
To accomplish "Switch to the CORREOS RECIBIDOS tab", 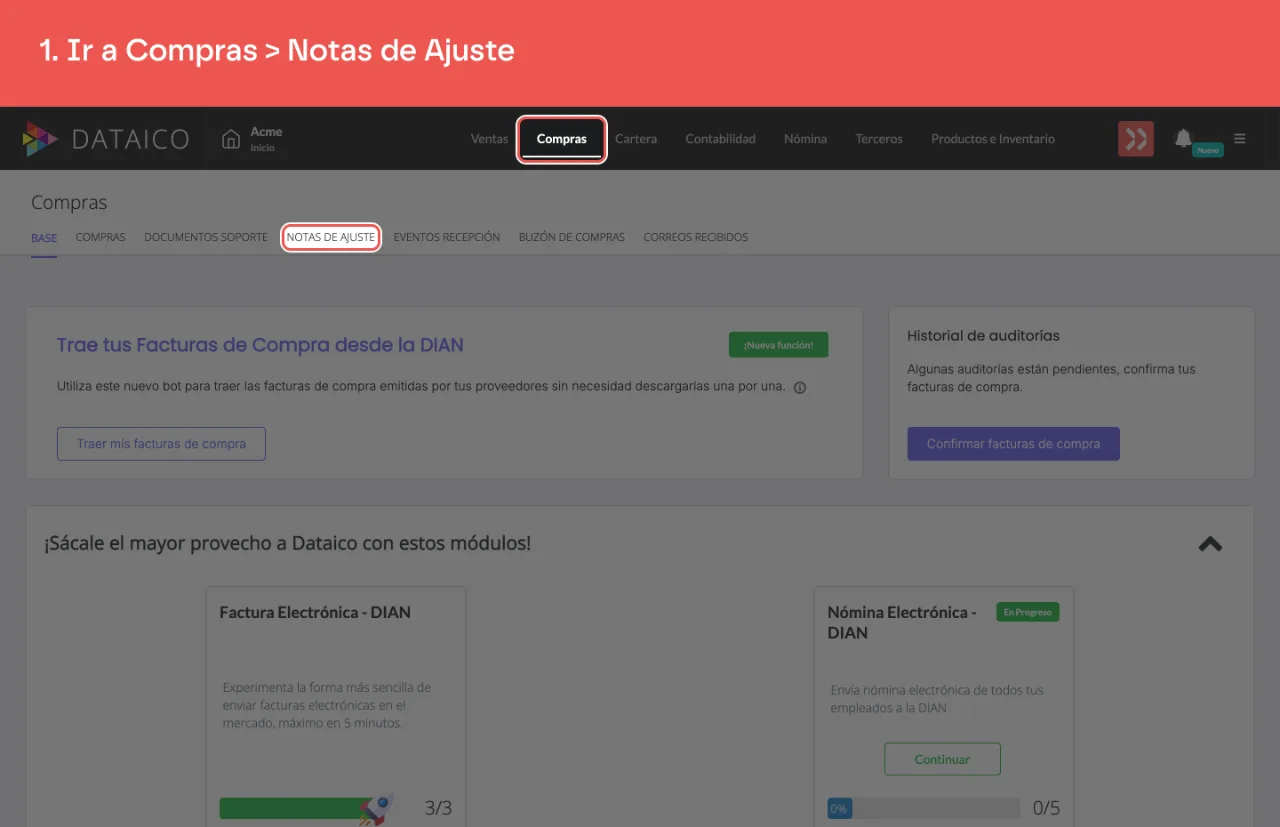I will click(x=696, y=238).
